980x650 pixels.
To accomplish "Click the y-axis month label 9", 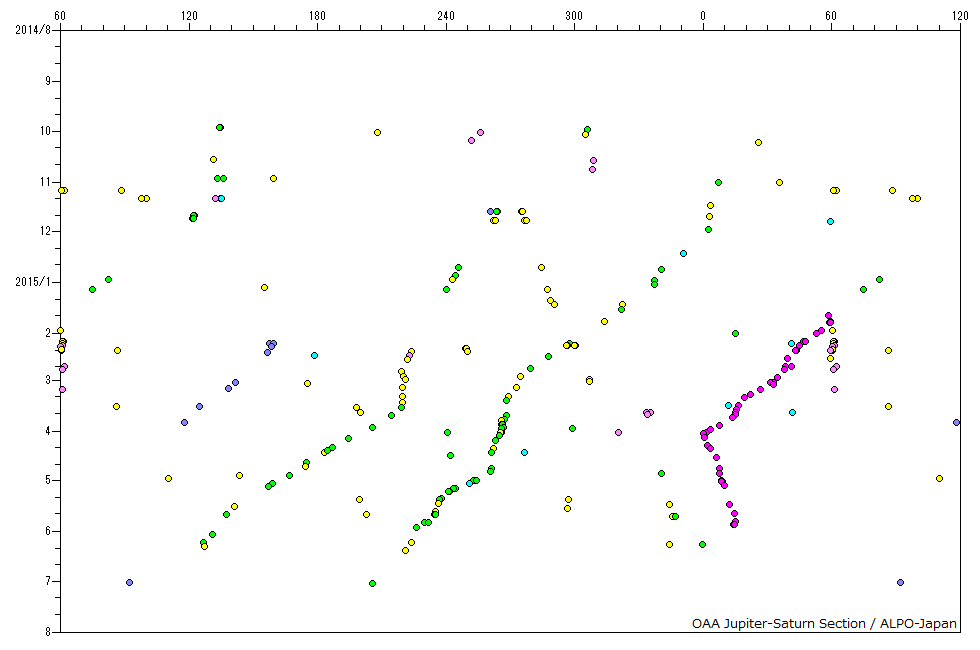I will (48, 81).
